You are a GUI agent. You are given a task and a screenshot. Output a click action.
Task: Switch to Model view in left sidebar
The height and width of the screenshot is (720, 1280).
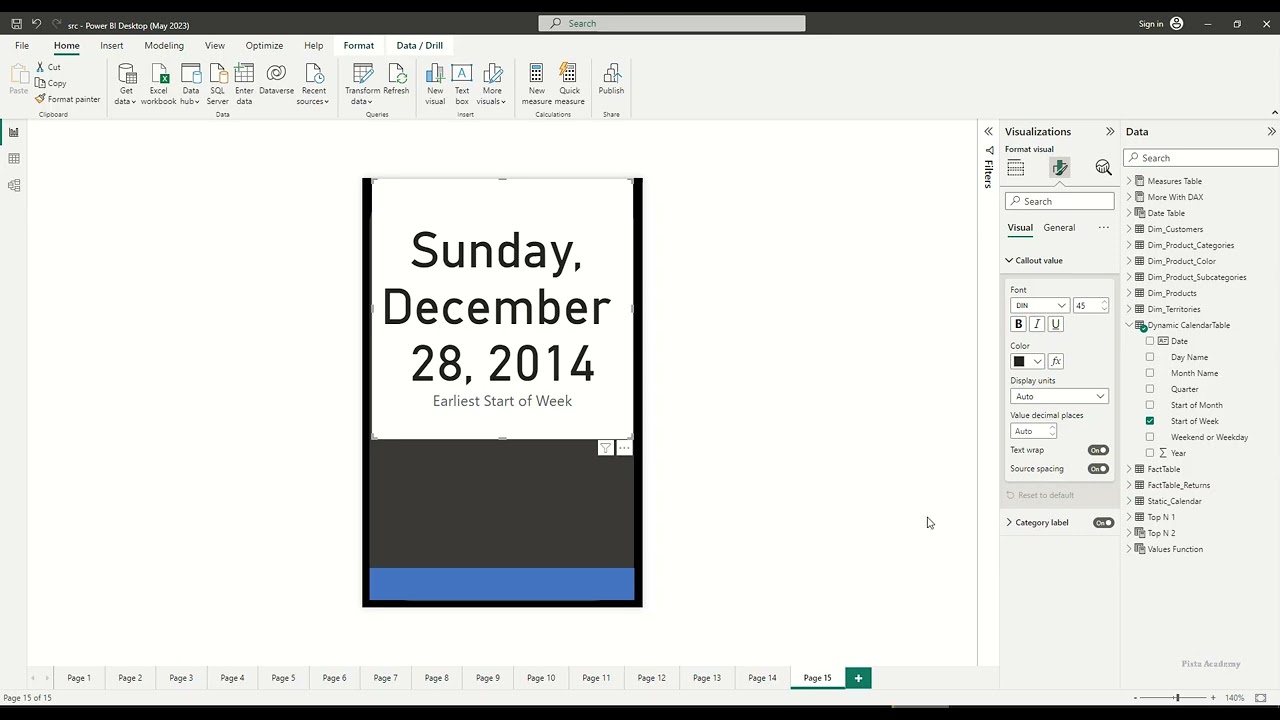pyautogui.click(x=14, y=185)
